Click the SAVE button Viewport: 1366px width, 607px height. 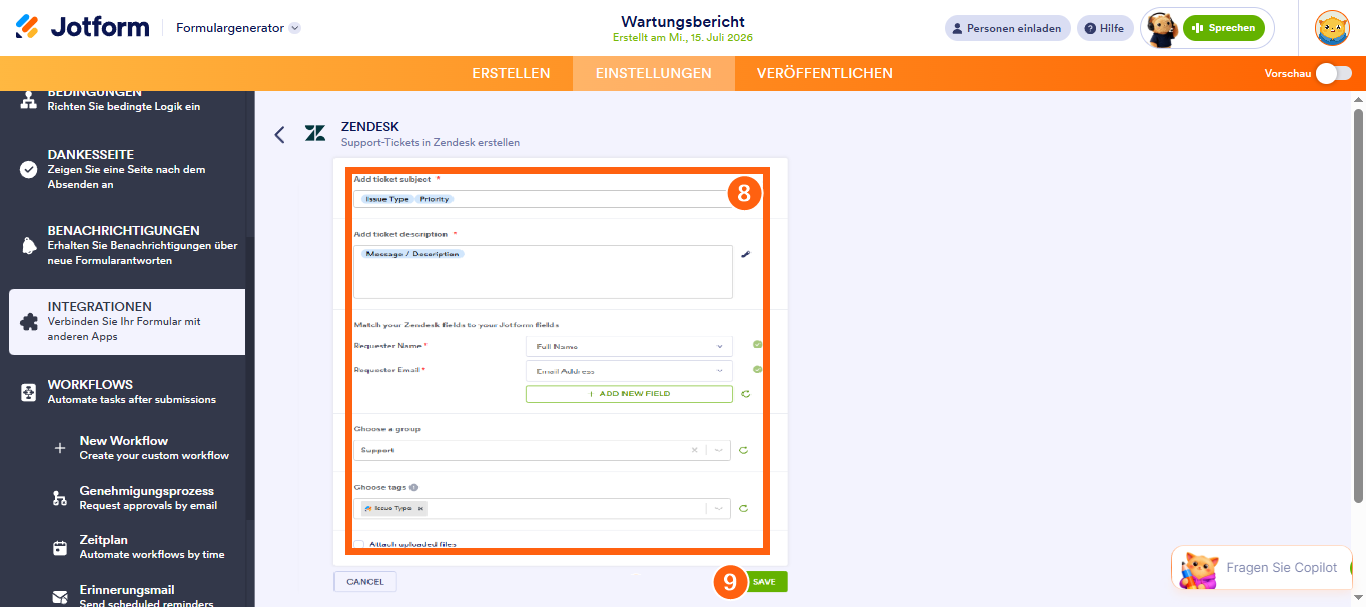pyautogui.click(x=764, y=582)
